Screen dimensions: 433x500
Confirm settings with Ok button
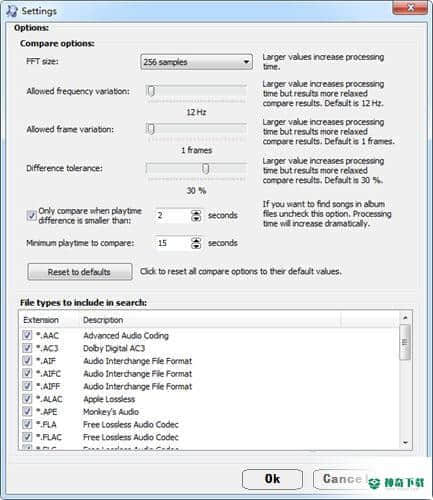pyautogui.click(x=272, y=479)
